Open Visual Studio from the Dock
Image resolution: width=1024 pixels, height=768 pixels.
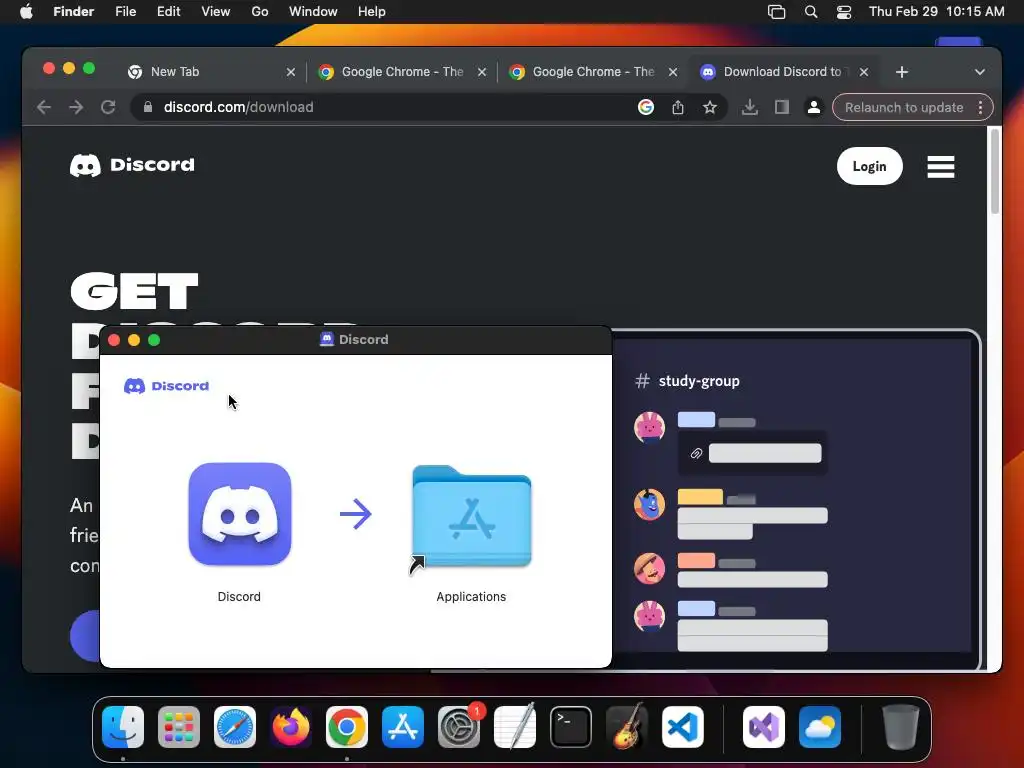[x=763, y=727]
